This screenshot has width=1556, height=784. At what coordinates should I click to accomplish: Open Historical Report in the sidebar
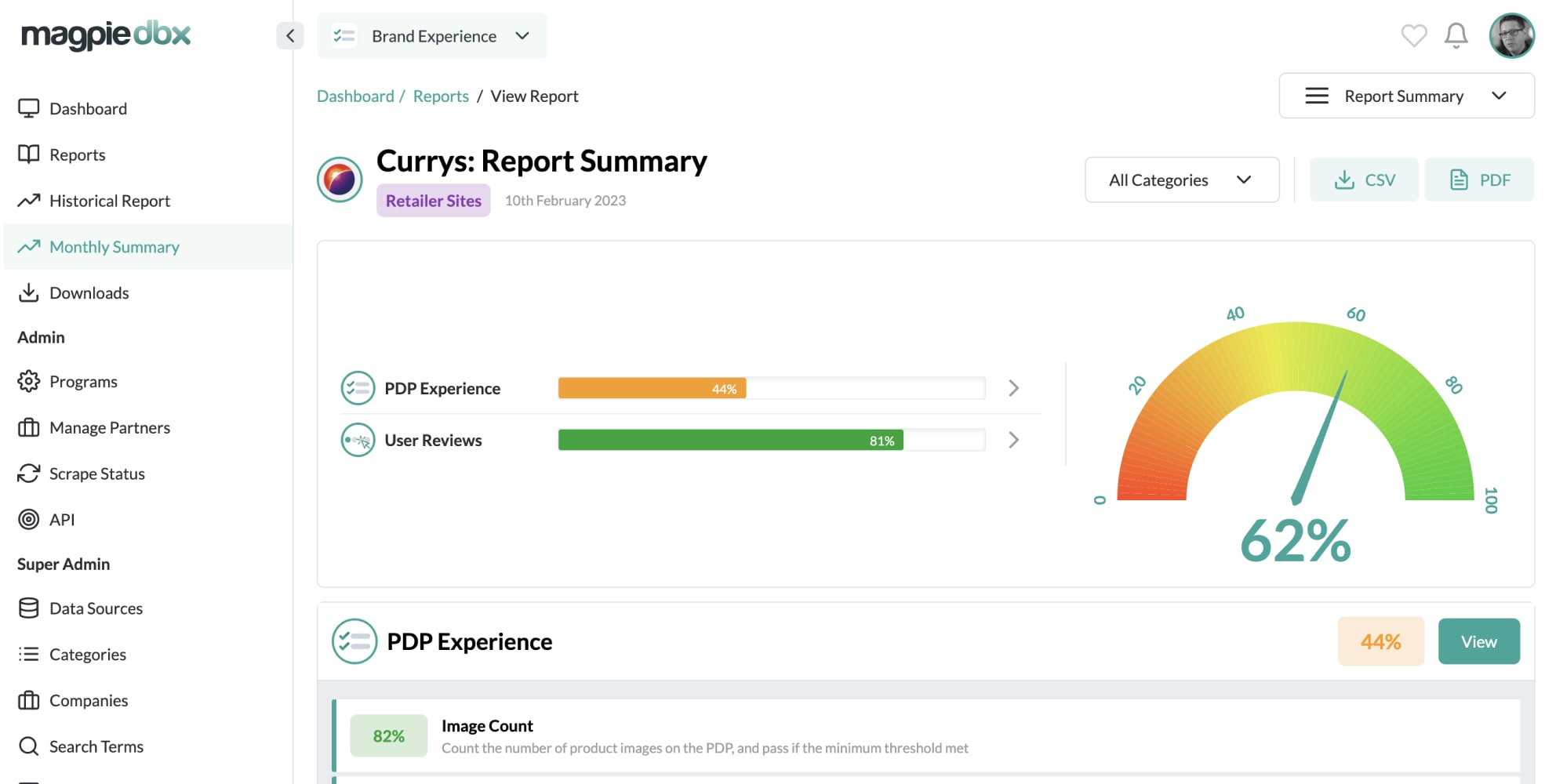(x=148, y=201)
